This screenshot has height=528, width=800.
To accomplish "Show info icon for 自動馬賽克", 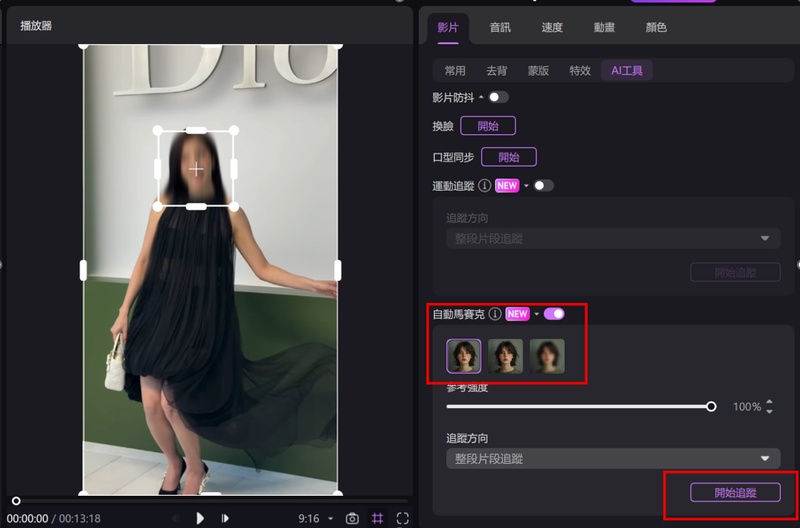I will pyautogui.click(x=495, y=314).
